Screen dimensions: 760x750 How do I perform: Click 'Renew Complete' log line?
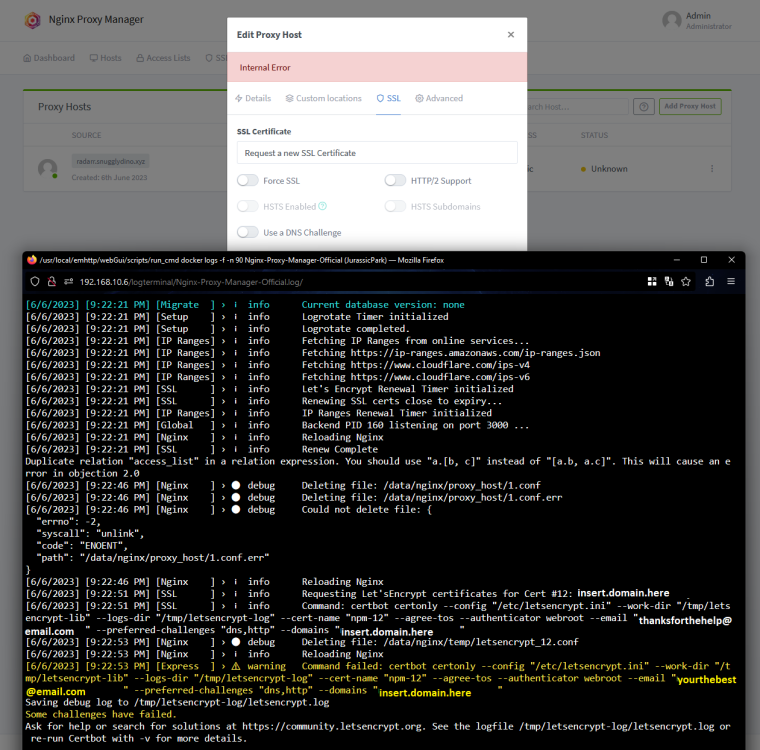[x=340, y=449]
